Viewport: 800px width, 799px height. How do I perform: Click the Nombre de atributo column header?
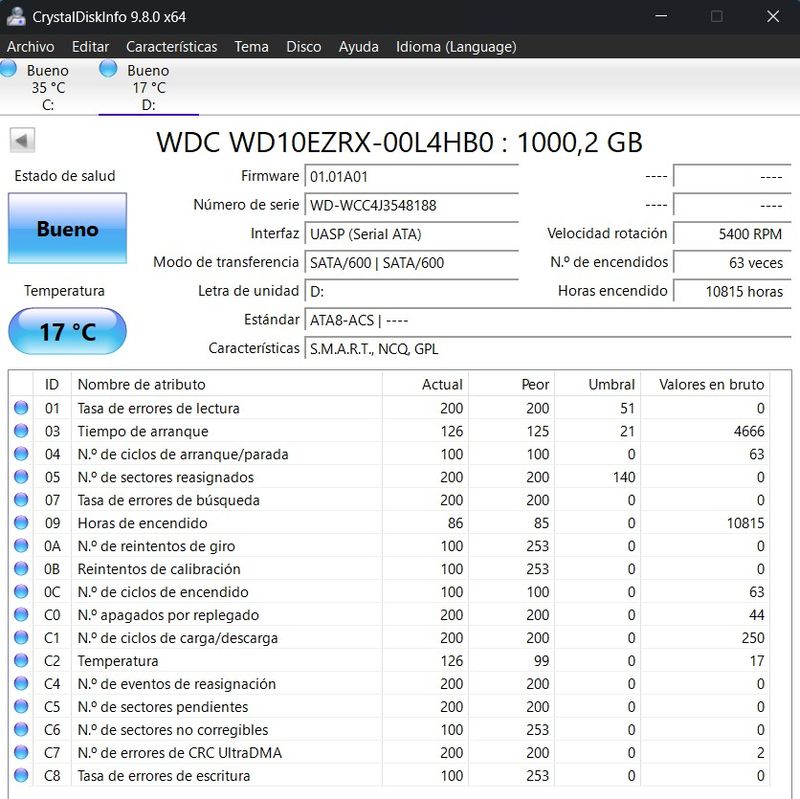click(x=227, y=384)
